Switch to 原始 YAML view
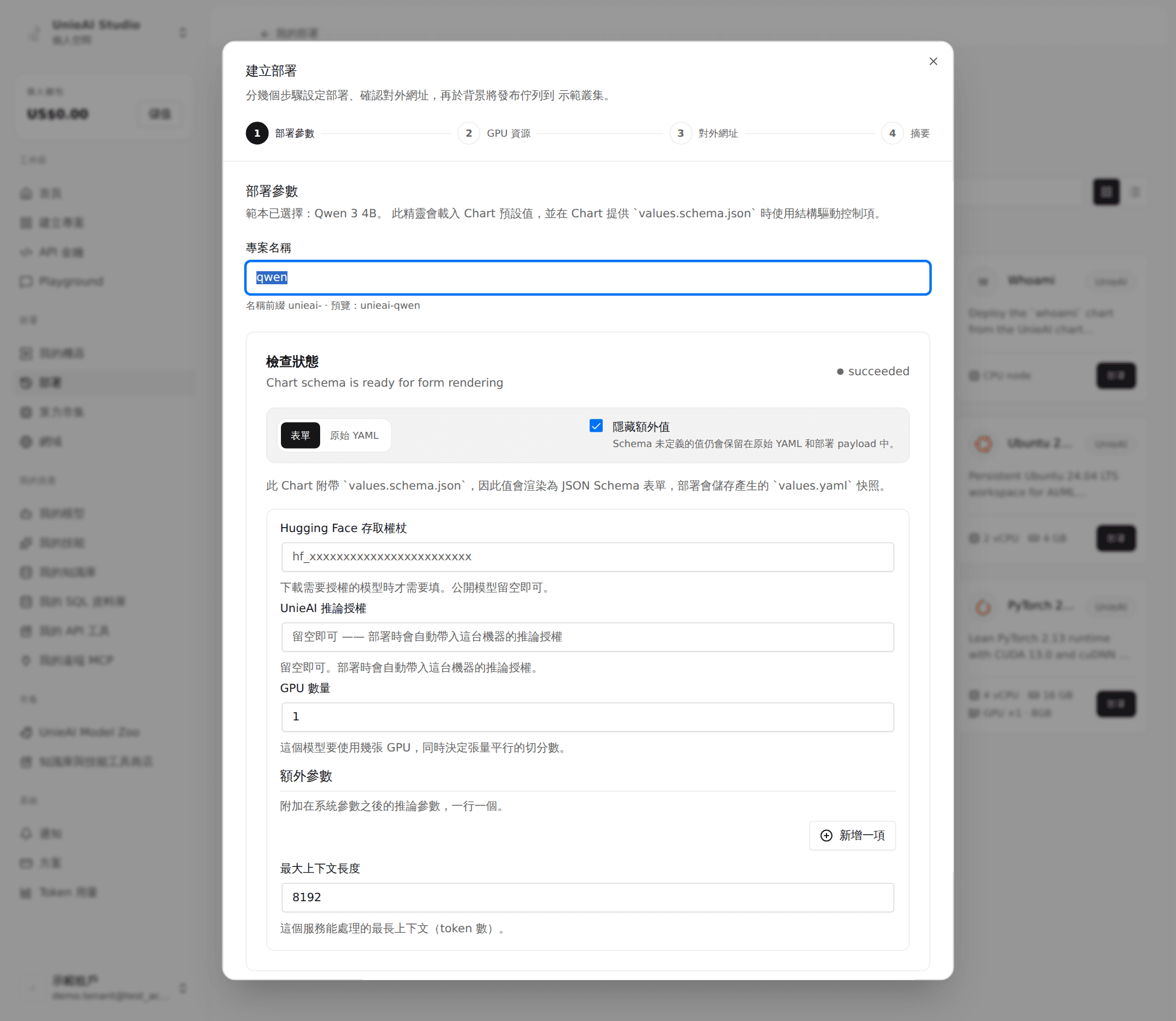The width and height of the screenshot is (1176, 1021). (x=354, y=436)
